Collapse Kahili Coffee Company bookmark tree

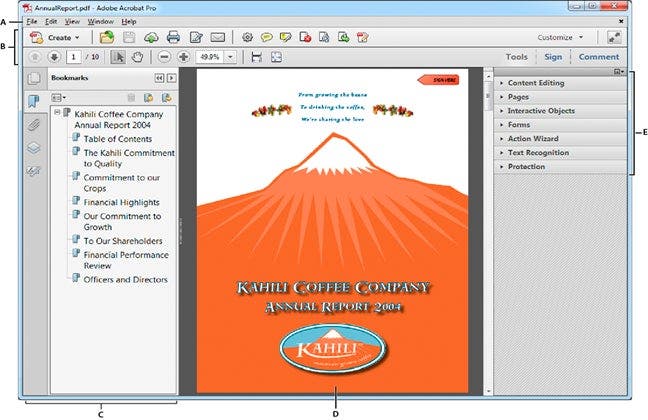tap(56, 114)
